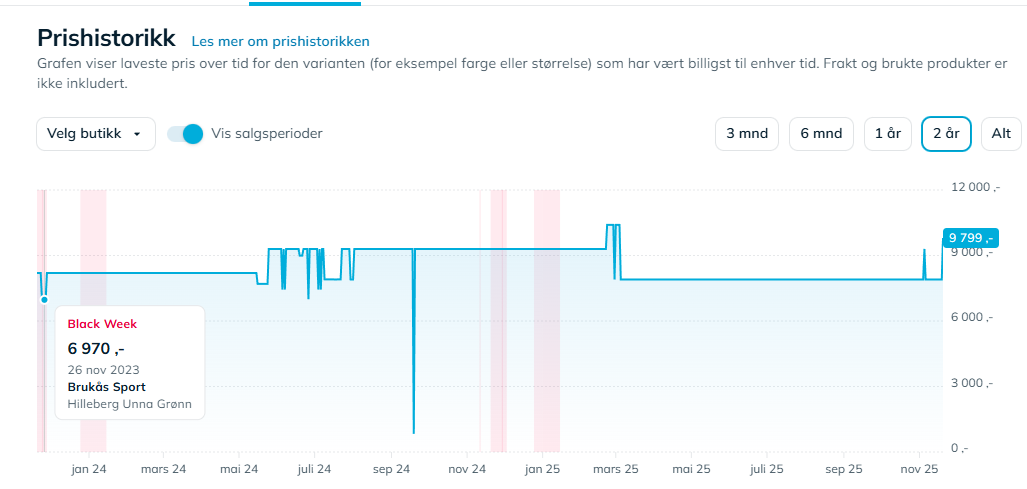Click the red 'Black Week' tooltip label
The image size is (1027, 489).
coord(102,324)
